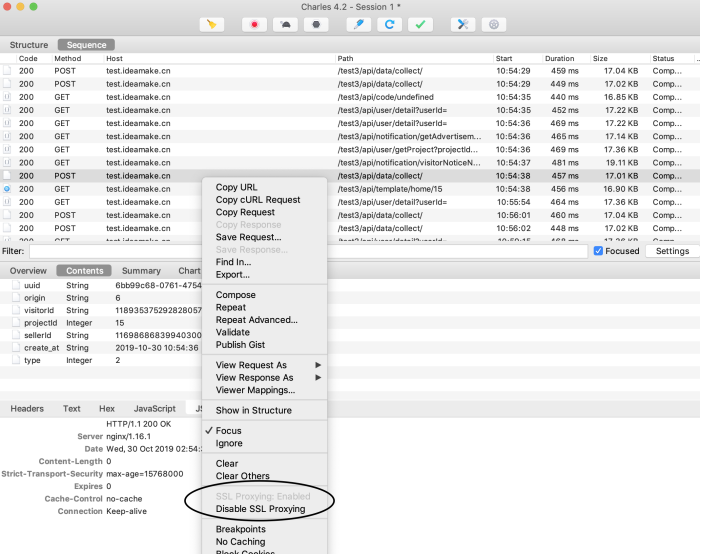Select the visitorId field row
This screenshot has width=702, height=554.
[101, 310]
